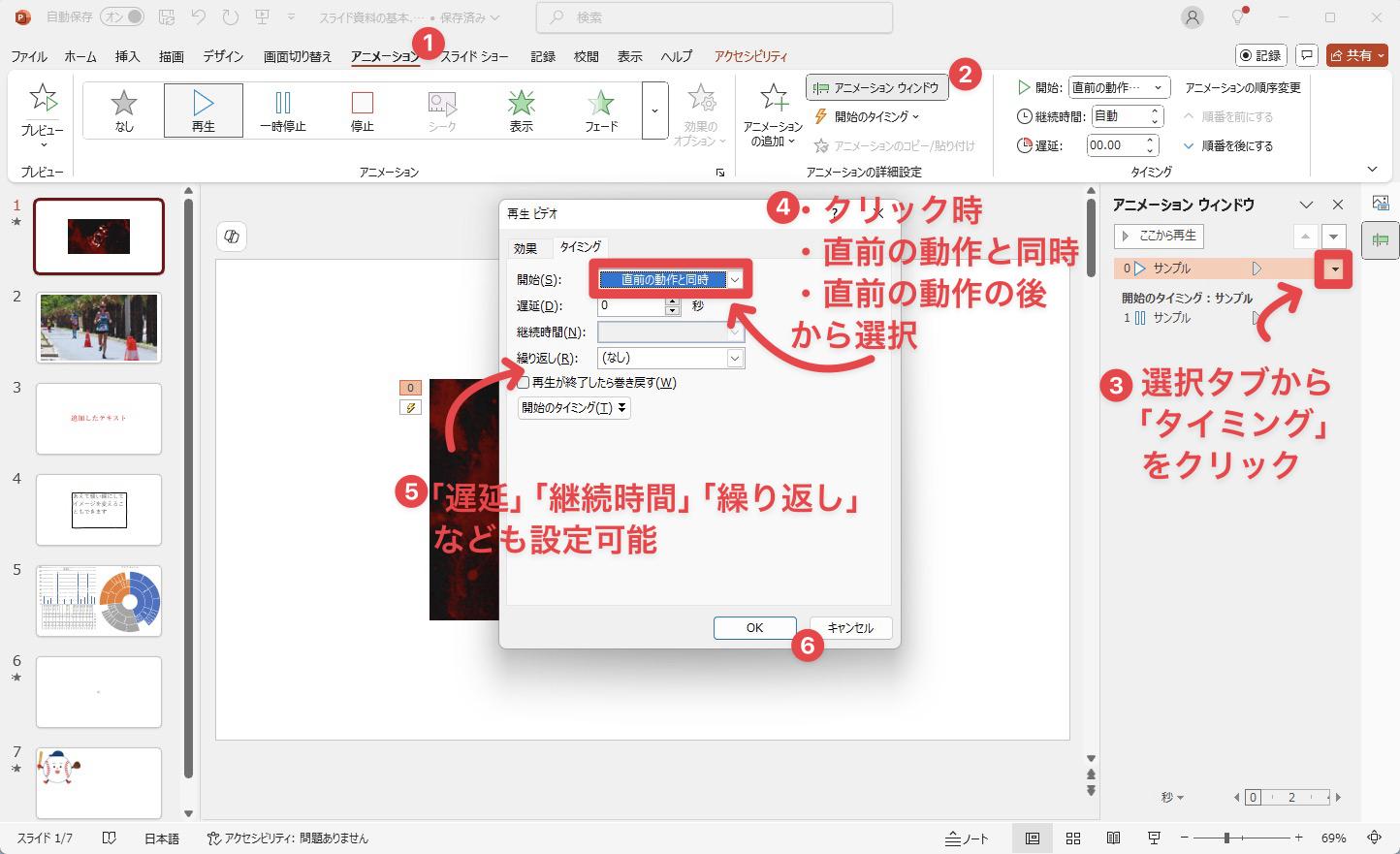Click the Undo arrow icon

198,17
